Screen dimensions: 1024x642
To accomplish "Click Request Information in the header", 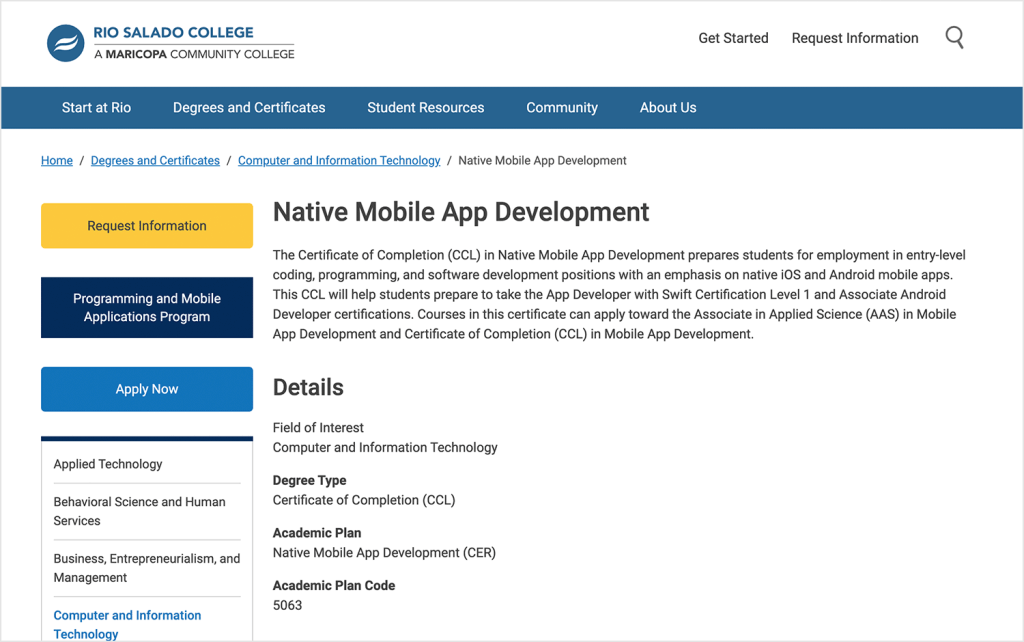I will (x=855, y=38).
